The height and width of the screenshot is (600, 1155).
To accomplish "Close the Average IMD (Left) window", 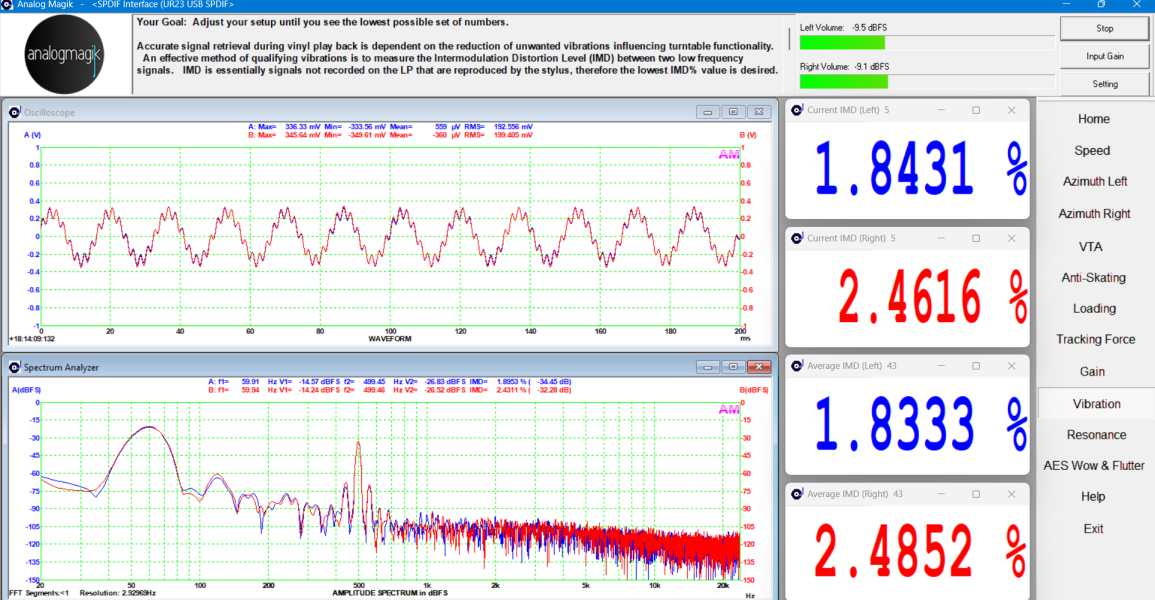I will pos(1011,366).
